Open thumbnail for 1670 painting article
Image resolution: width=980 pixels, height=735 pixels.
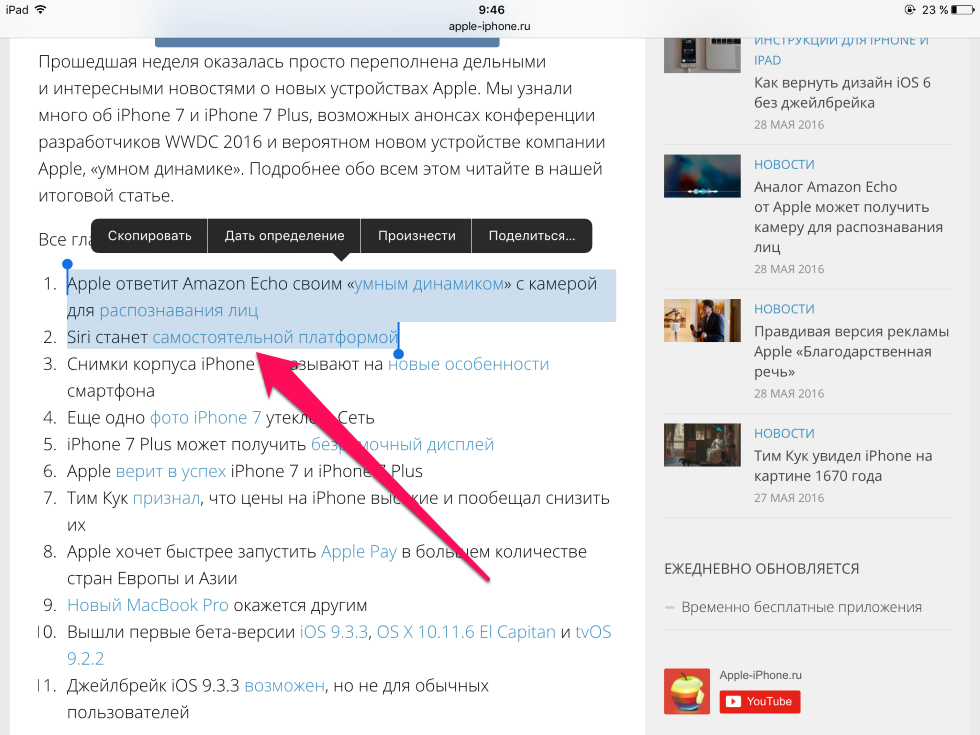pyautogui.click(x=702, y=445)
